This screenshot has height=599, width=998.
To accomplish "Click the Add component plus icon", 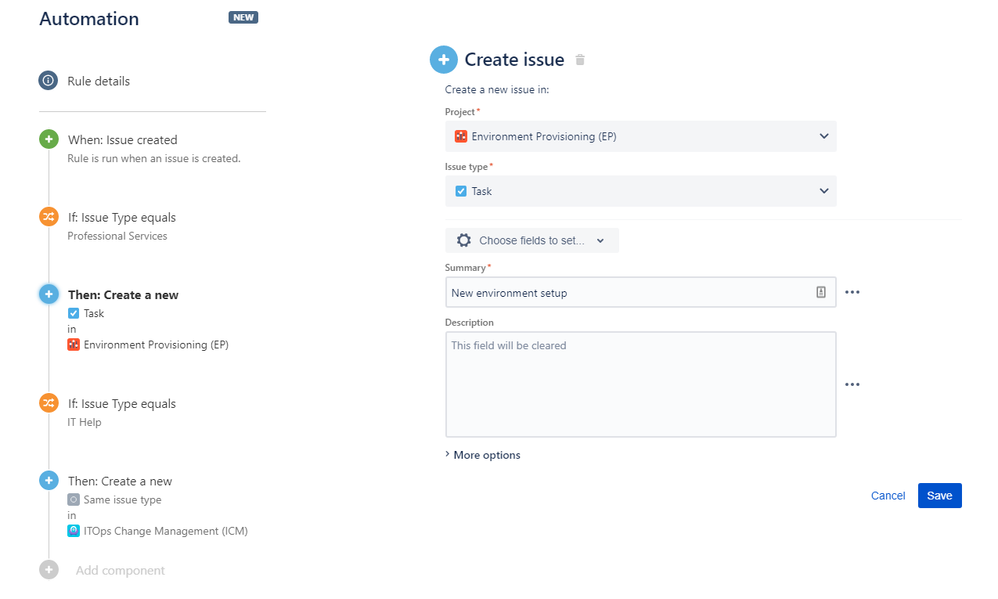I will pos(48,569).
